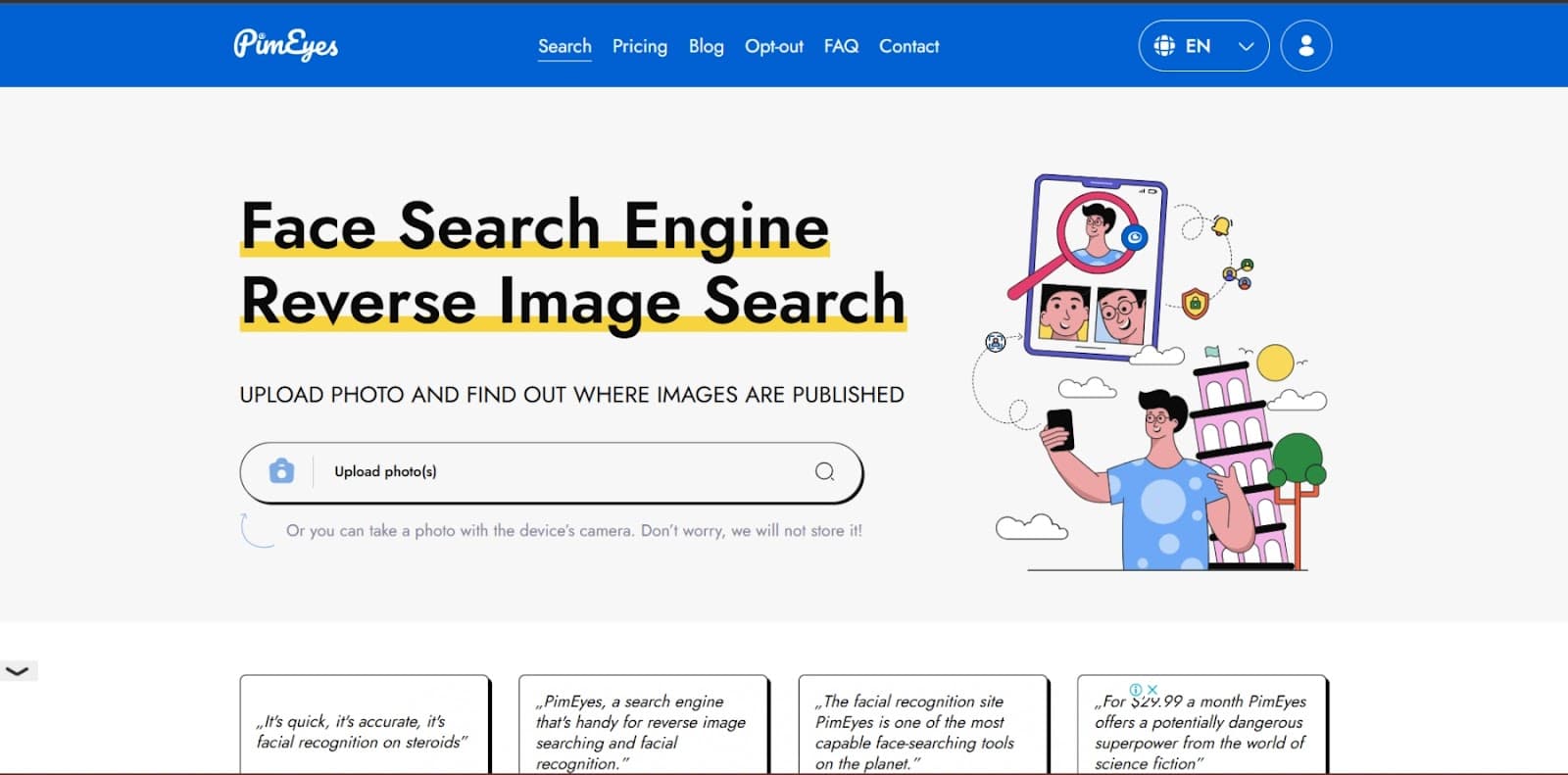Click the ad info icon
The height and width of the screenshot is (775, 1568).
(1136, 690)
